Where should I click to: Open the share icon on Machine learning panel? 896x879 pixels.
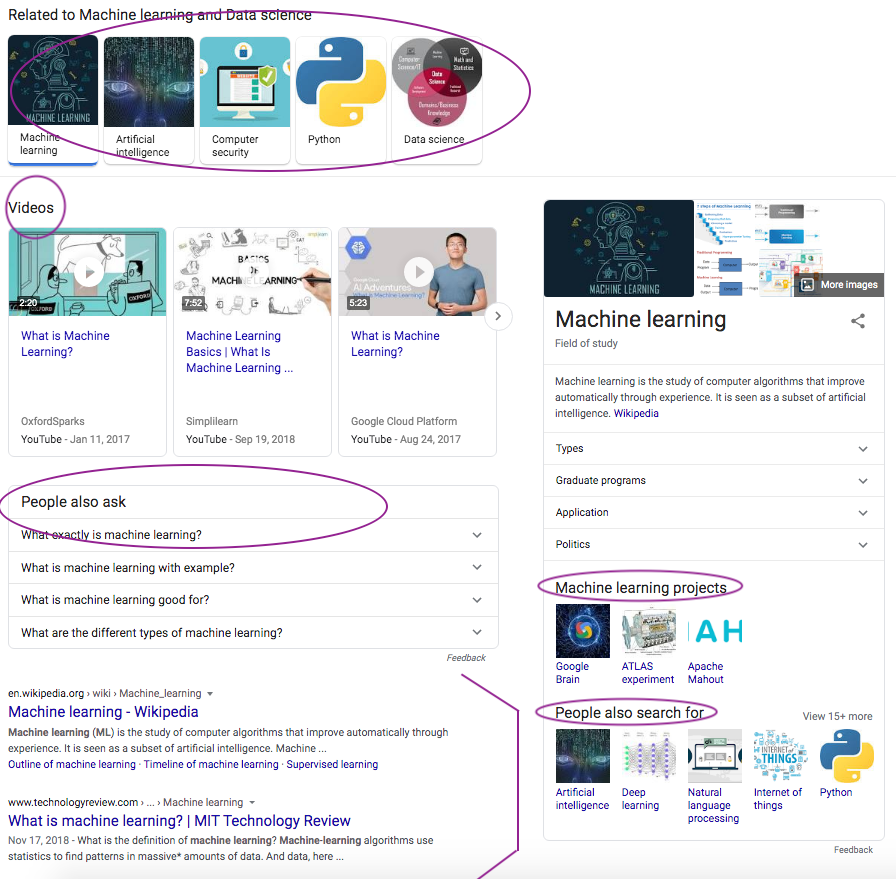point(858,321)
